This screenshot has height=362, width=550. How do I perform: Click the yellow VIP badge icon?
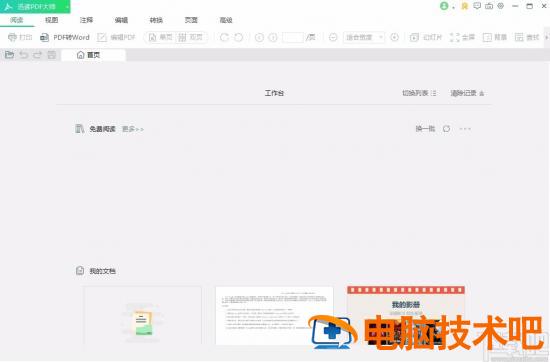(x=464, y=6)
